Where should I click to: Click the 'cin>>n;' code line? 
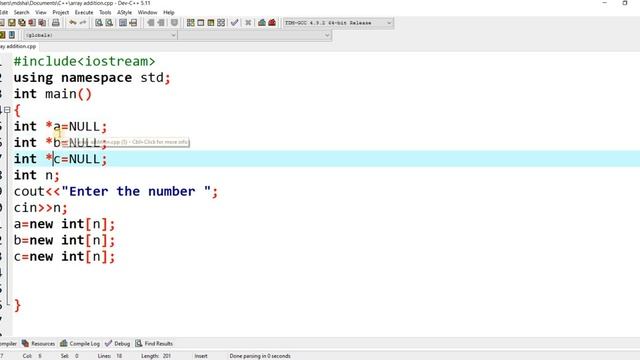(x=40, y=208)
